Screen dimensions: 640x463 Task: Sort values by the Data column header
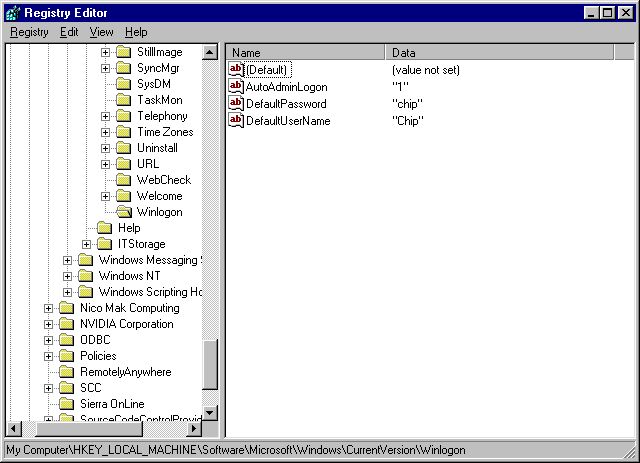pyautogui.click(x=499, y=53)
